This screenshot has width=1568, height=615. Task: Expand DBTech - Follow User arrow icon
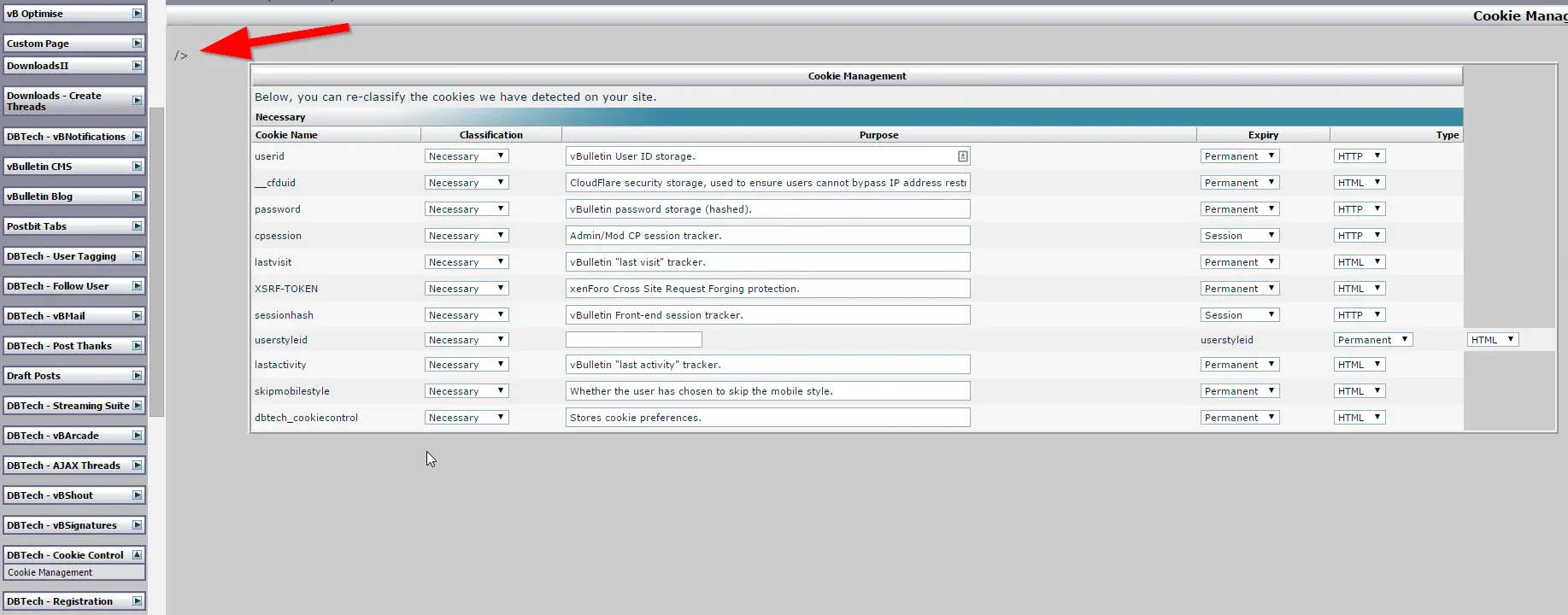137,286
